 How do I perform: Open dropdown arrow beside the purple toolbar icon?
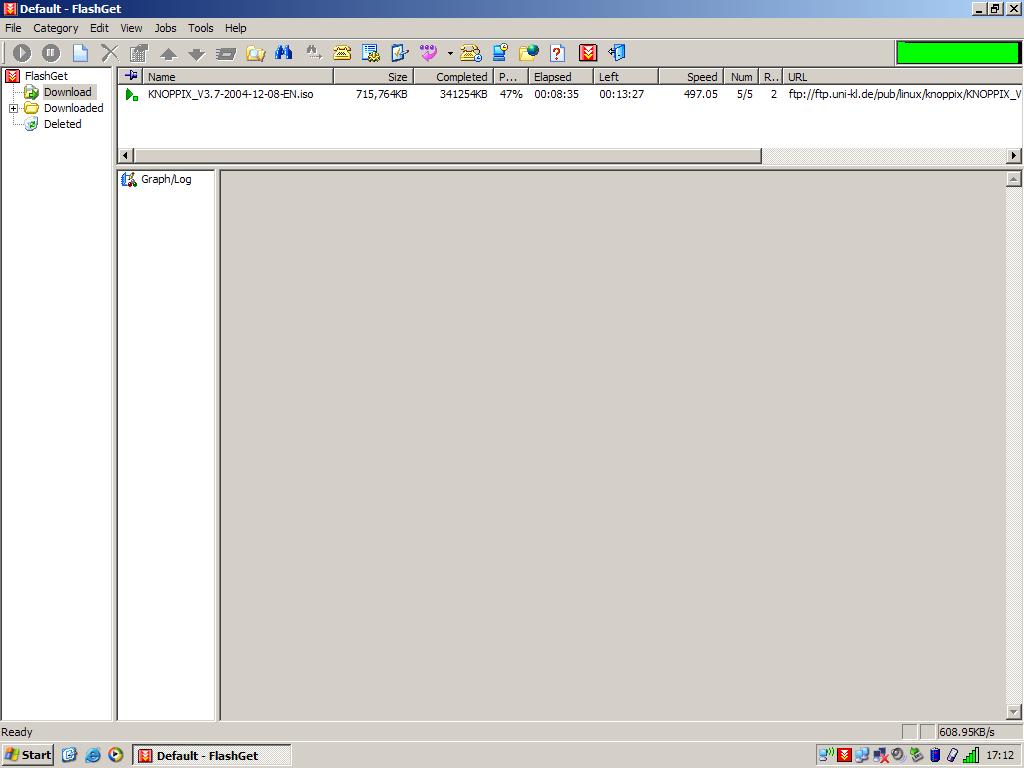[x=450, y=54]
